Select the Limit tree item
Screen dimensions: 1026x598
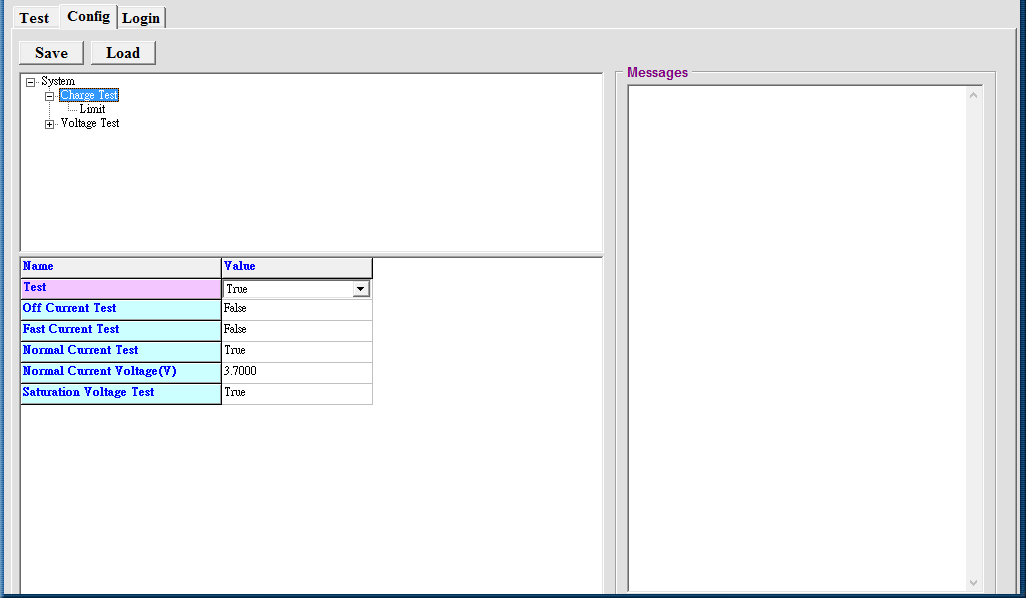coord(92,109)
